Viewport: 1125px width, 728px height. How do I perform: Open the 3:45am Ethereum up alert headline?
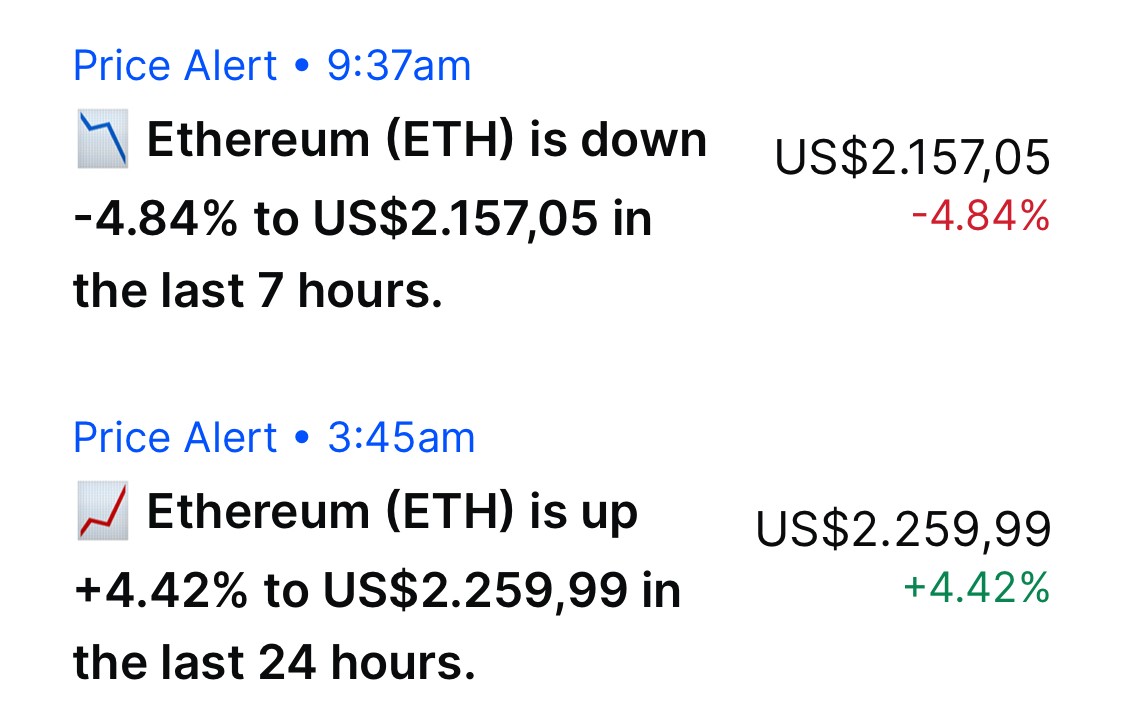click(377, 586)
